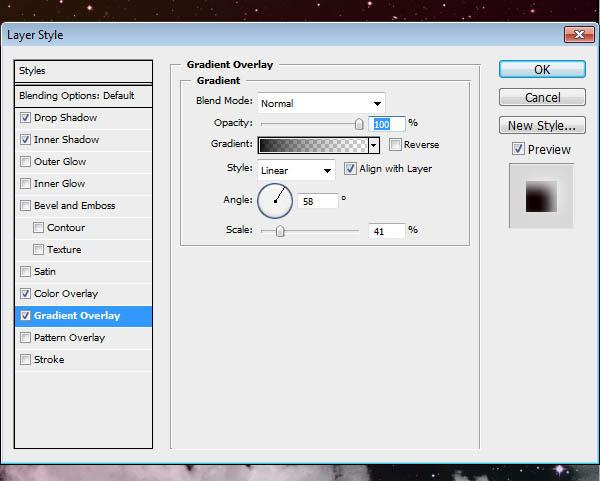
Task: Enable the Outer Glow effect checkbox
Action: pyautogui.click(x=25, y=161)
